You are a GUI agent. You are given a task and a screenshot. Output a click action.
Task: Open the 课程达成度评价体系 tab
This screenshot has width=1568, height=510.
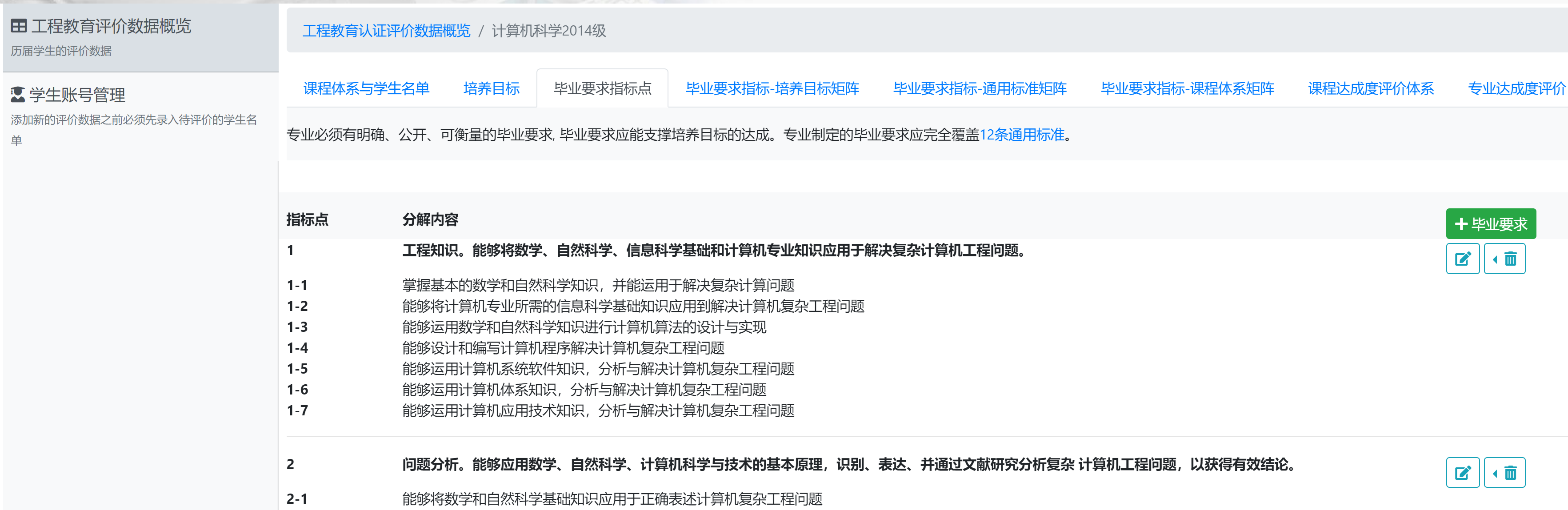click(1371, 89)
